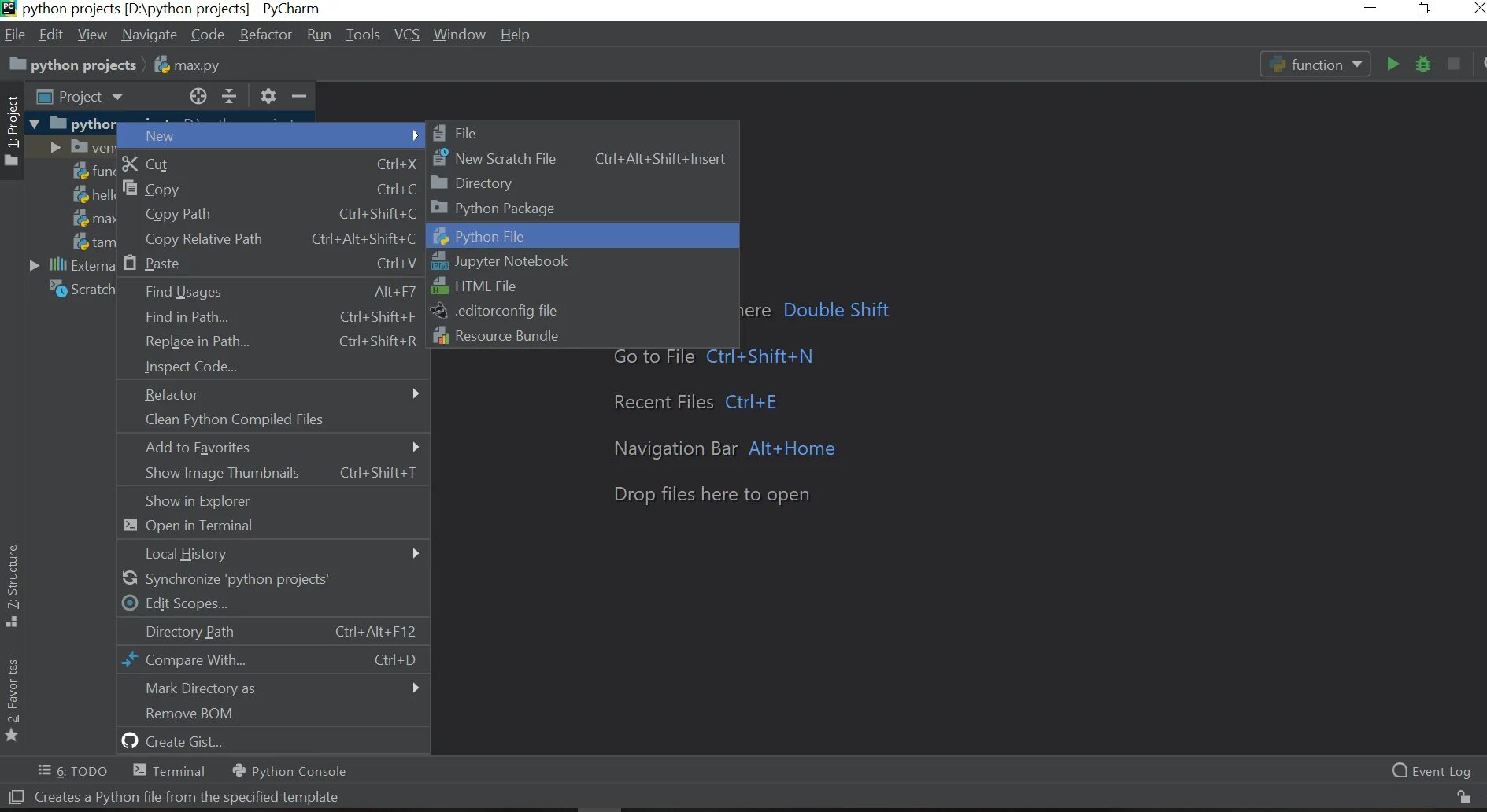The image size is (1487, 812).
Task: Open the TODO tool window
Action: coord(73,771)
